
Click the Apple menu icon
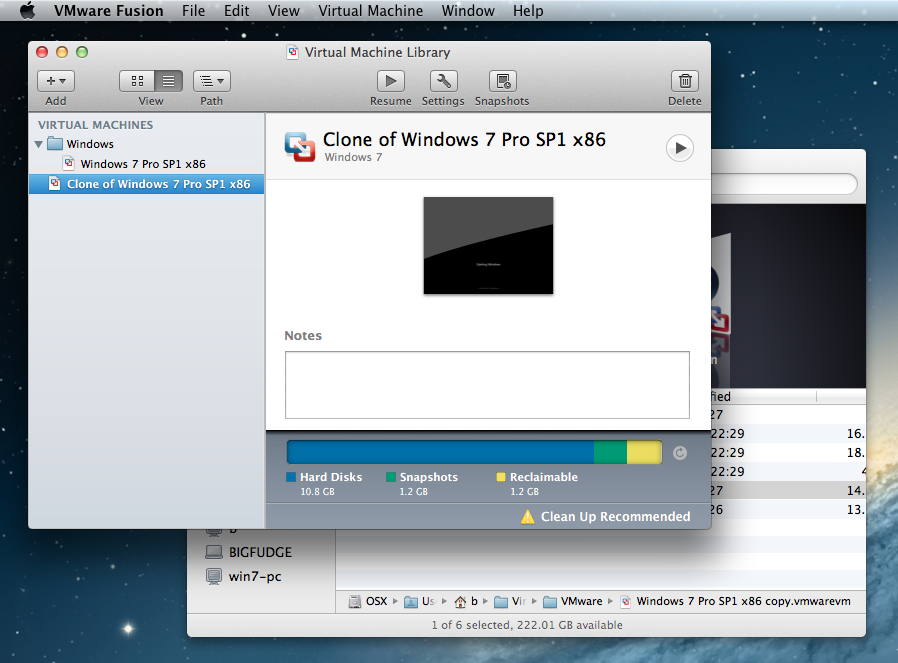27,11
